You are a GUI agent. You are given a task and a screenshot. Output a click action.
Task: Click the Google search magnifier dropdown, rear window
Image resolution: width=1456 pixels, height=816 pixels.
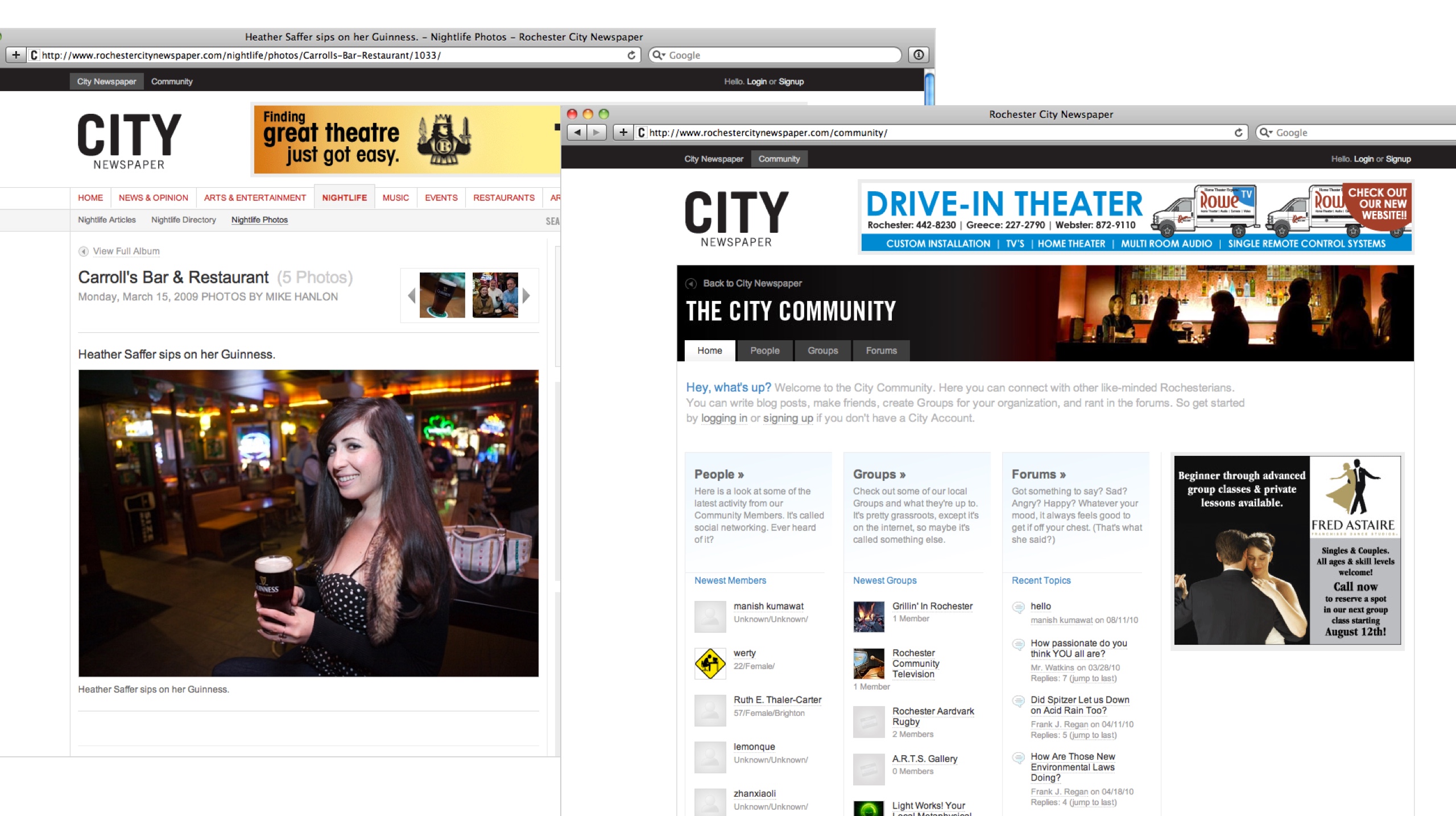tap(659, 55)
